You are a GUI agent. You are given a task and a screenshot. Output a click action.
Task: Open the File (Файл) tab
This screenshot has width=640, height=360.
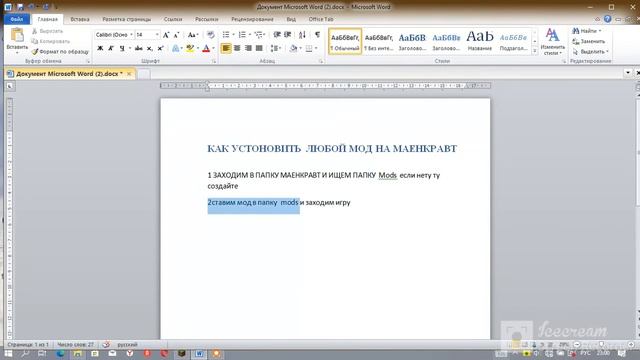point(17,19)
